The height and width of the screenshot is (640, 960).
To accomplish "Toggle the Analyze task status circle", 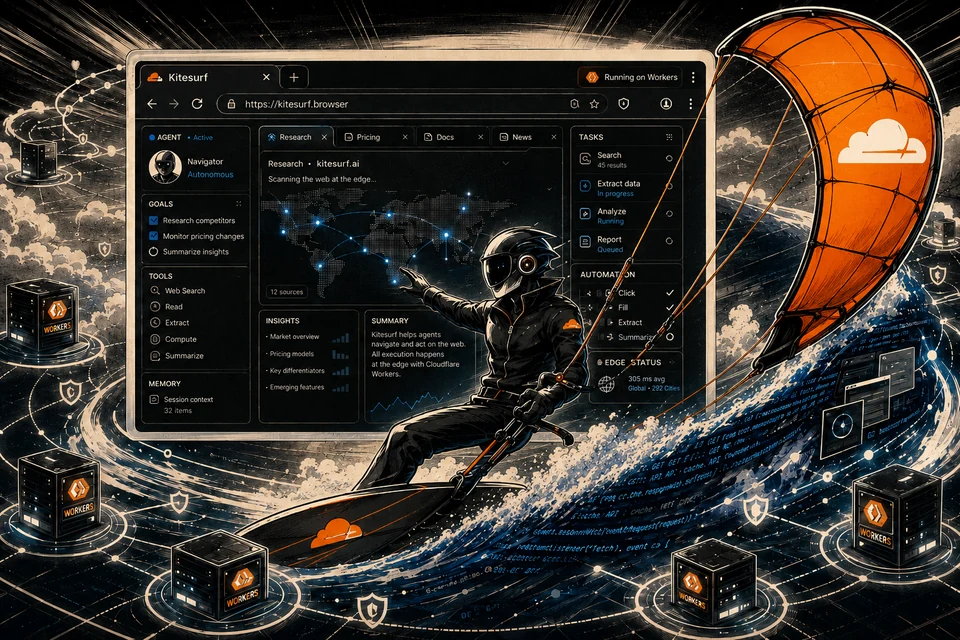I will (x=669, y=214).
